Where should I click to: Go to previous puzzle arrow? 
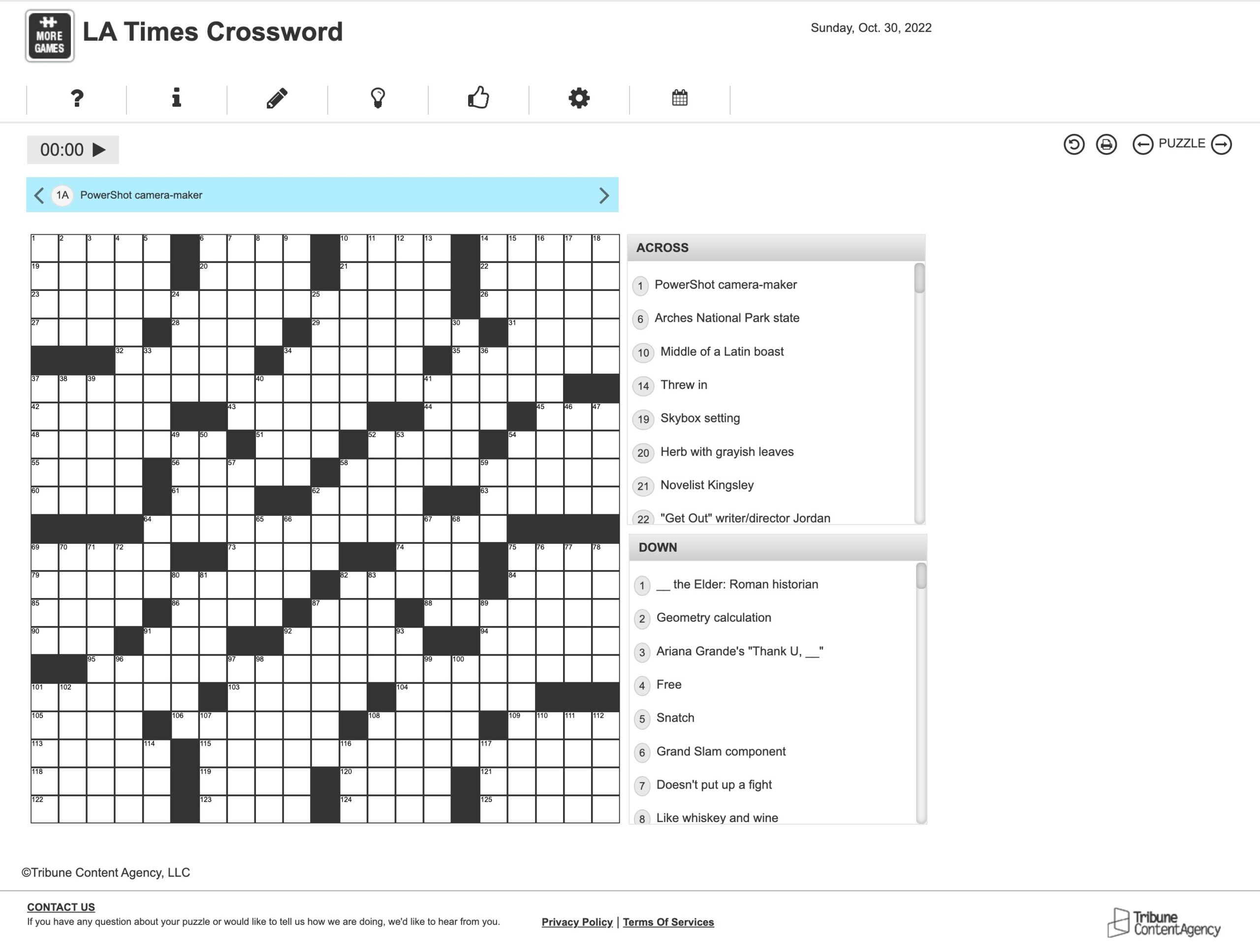(x=1143, y=144)
